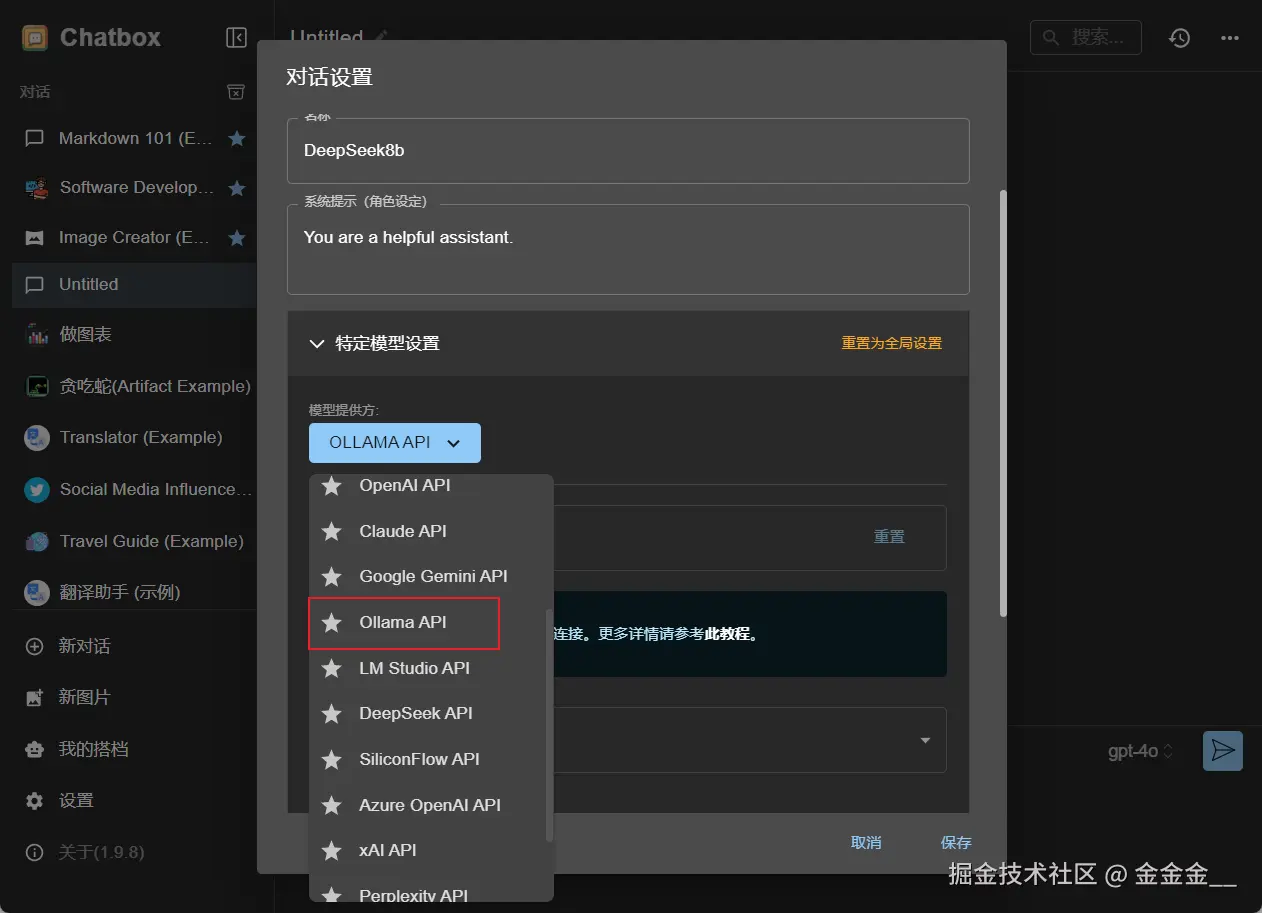
Task: Open the model select dropdown arrow
Action: coord(925,741)
